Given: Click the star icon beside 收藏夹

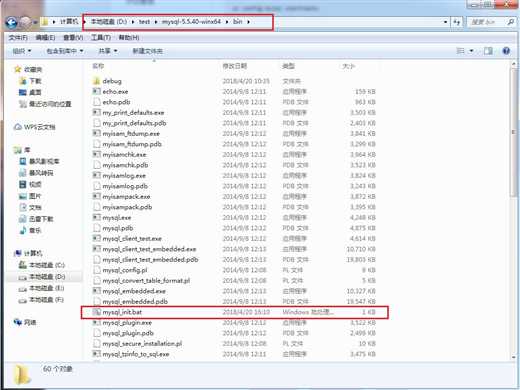Looking at the screenshot, I should [x=18, y=69].
